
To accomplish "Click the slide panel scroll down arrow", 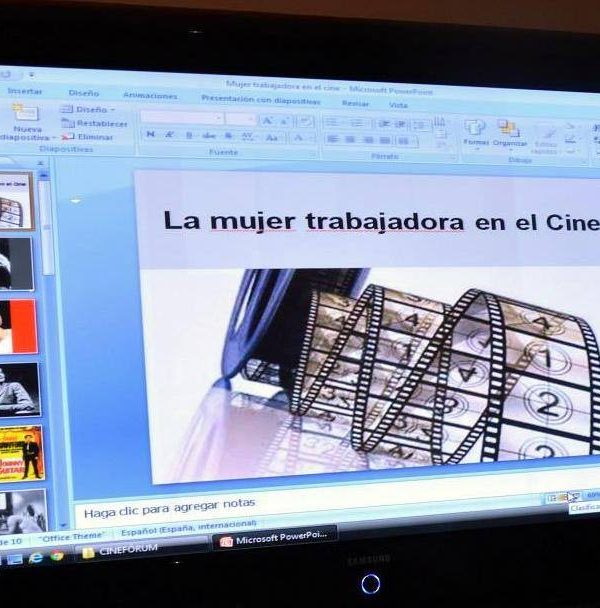I will 63,525.
